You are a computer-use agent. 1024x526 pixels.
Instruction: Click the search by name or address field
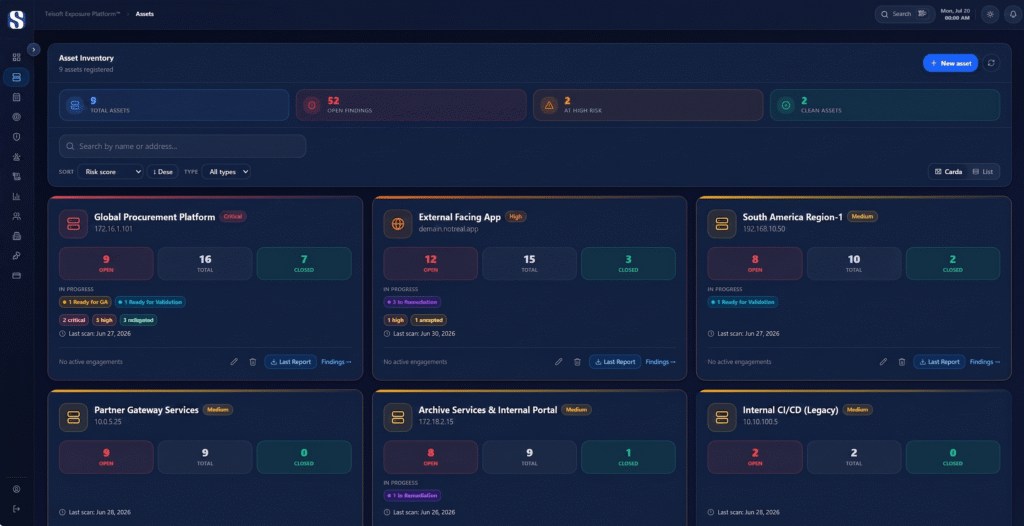[x=182, y=146]
